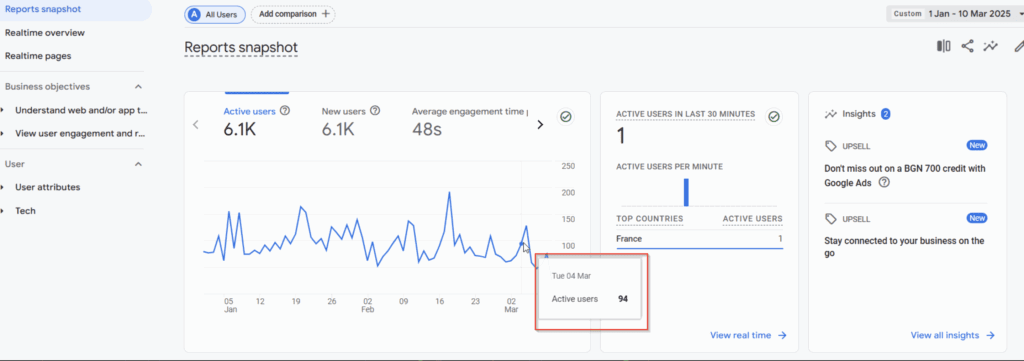Click the ACTIVE USERS IN LAST 30 MINUTES label
The image size is (1024, 361).
686,114
